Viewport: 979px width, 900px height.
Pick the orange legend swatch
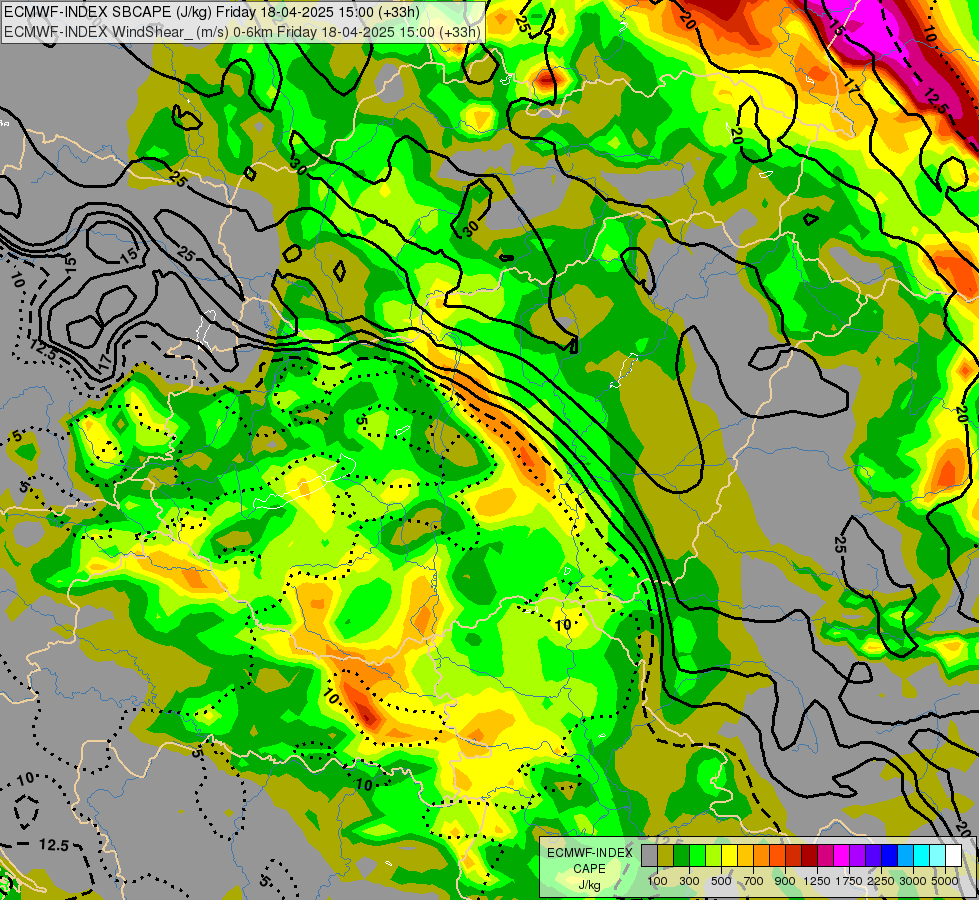[762, 855]
